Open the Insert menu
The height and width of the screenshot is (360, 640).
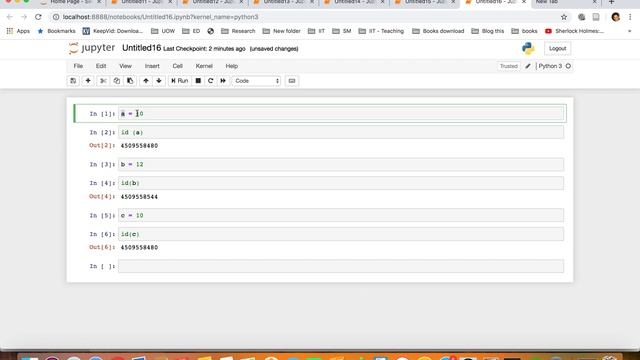pyautogui.click(x=152, y=66)
